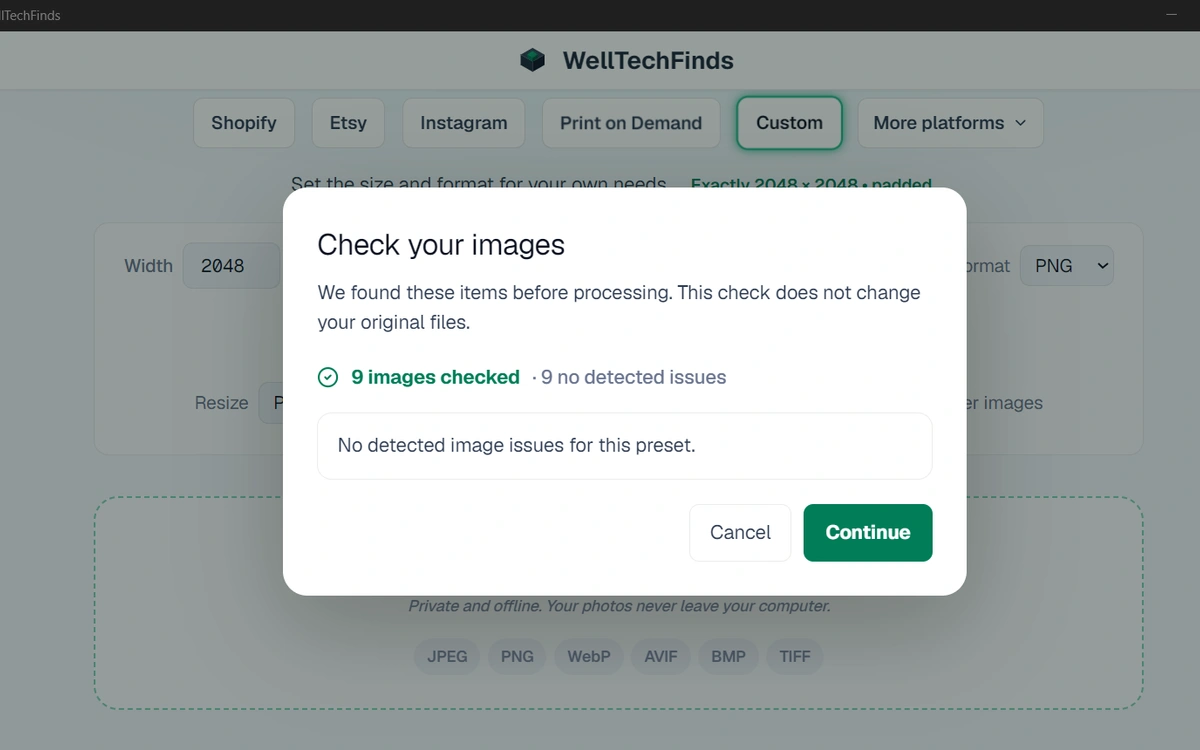The image size is (1200, 750).
Task: Minimize the window from title bar
Action: [1171, 15]
